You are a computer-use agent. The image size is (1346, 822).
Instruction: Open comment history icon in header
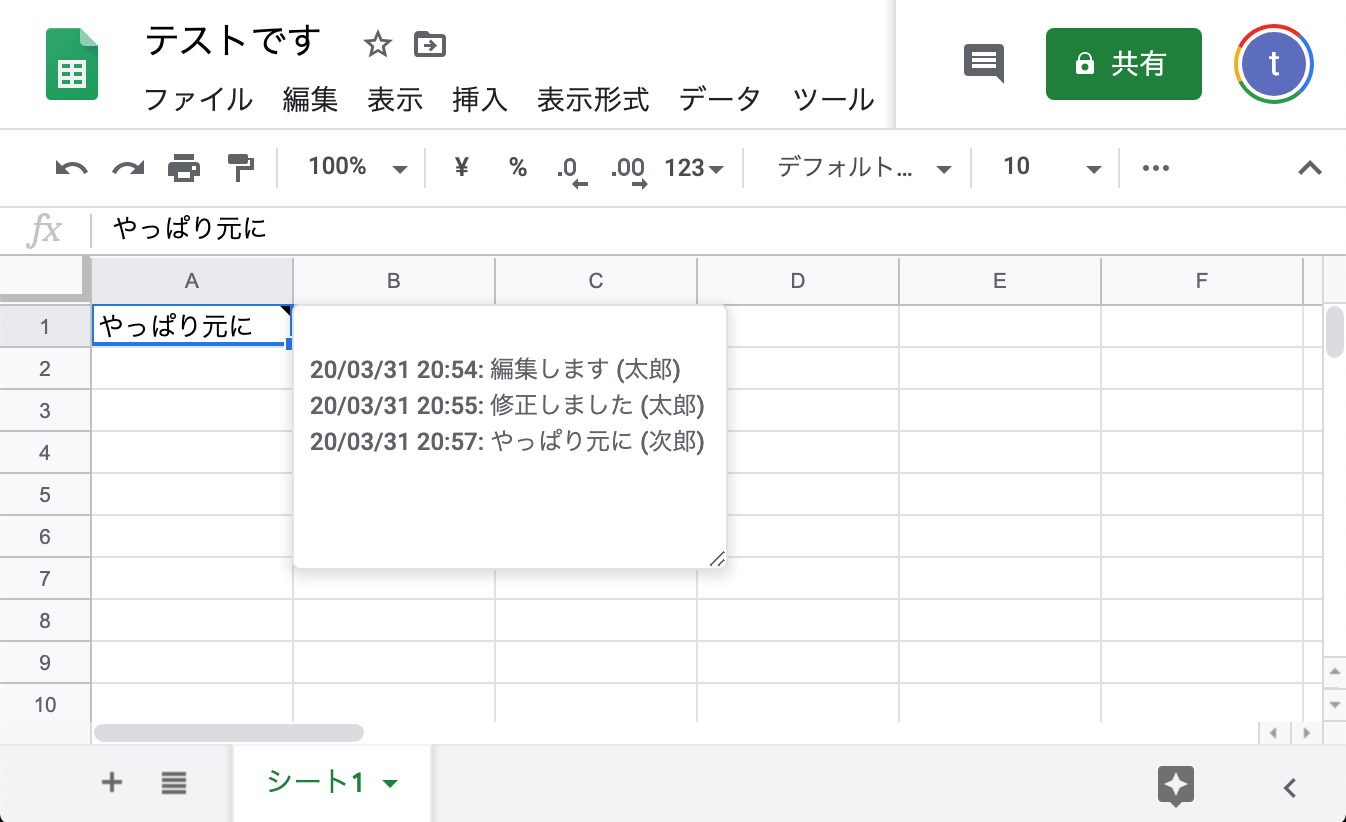tap(983, 63)
